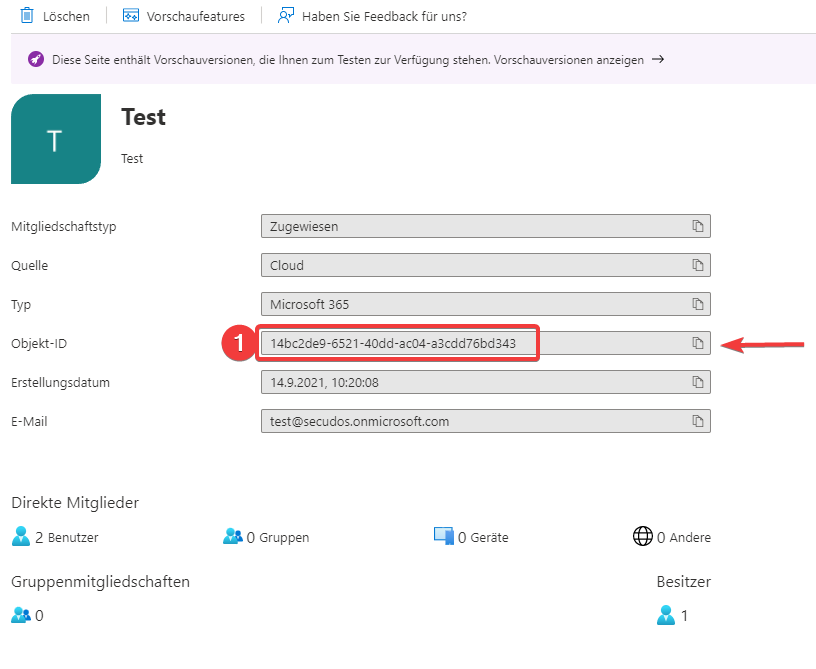Screen dimensions: 816x669
Task: Copy the E-Mail address value
Action: pos(698,421)
